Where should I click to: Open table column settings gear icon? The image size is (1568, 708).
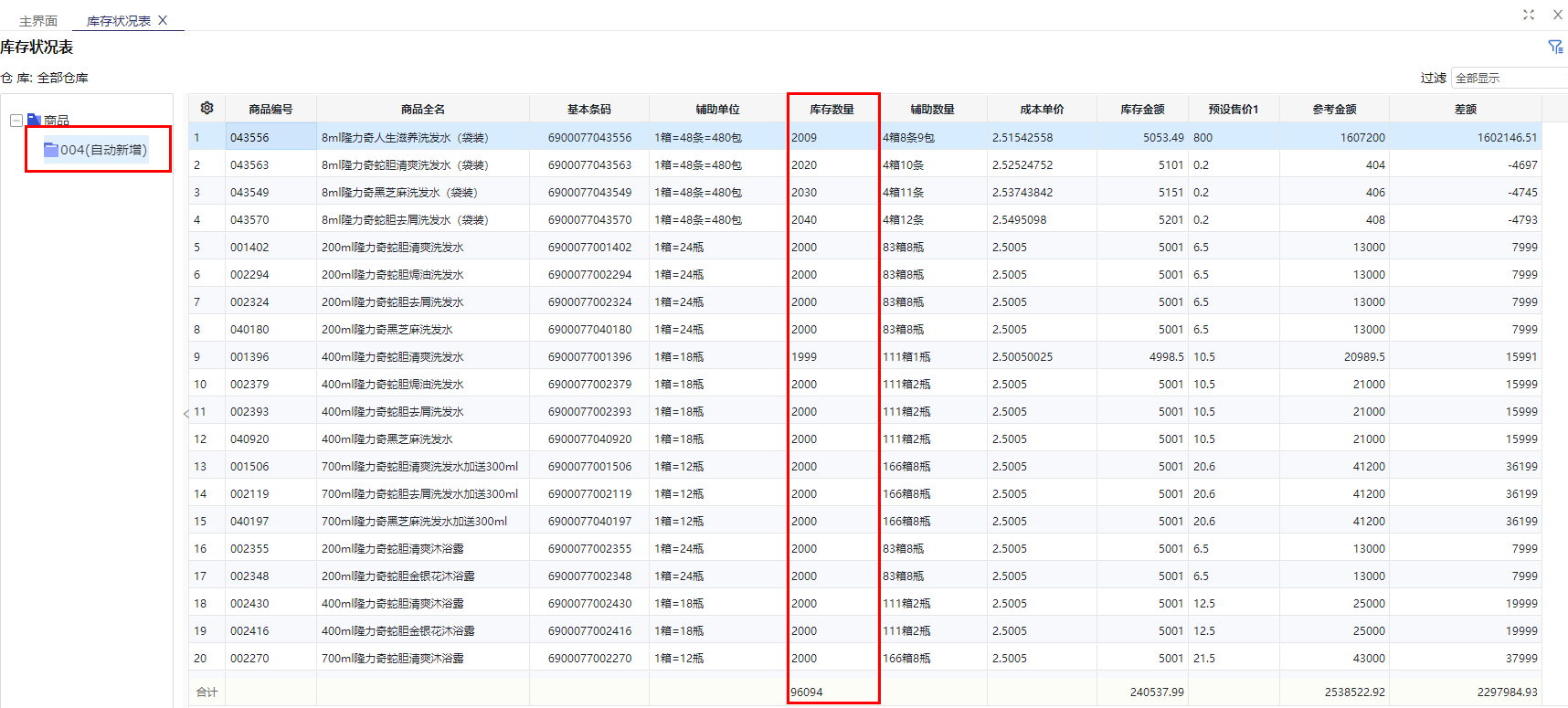pos(207,108)
